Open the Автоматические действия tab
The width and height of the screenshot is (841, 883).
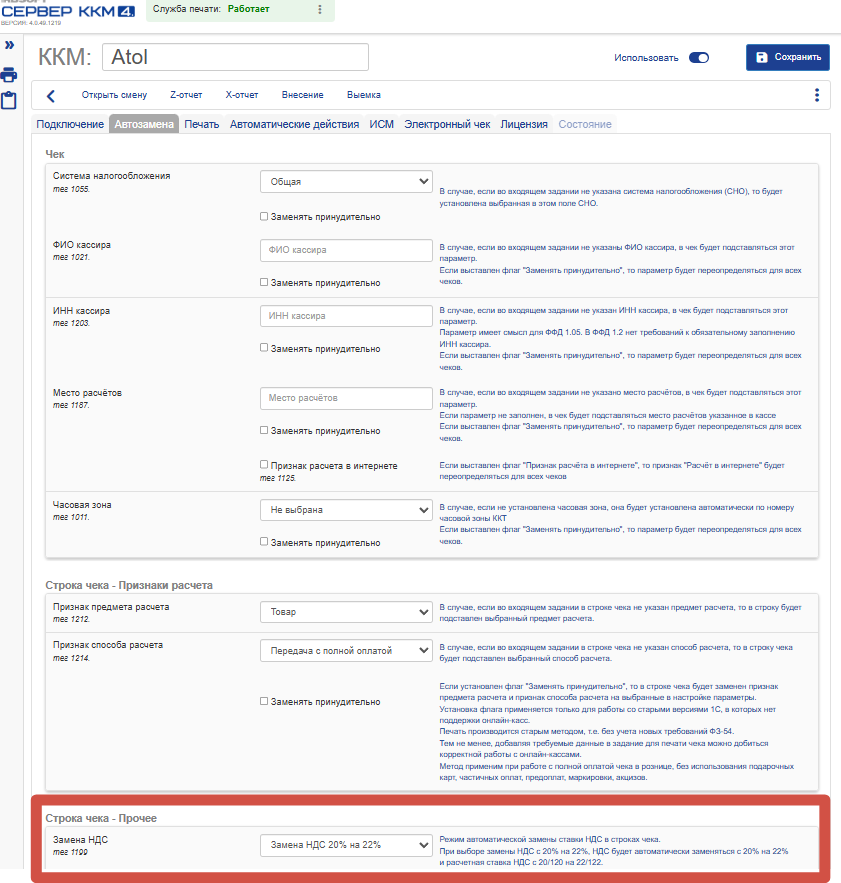coord(294,124)
